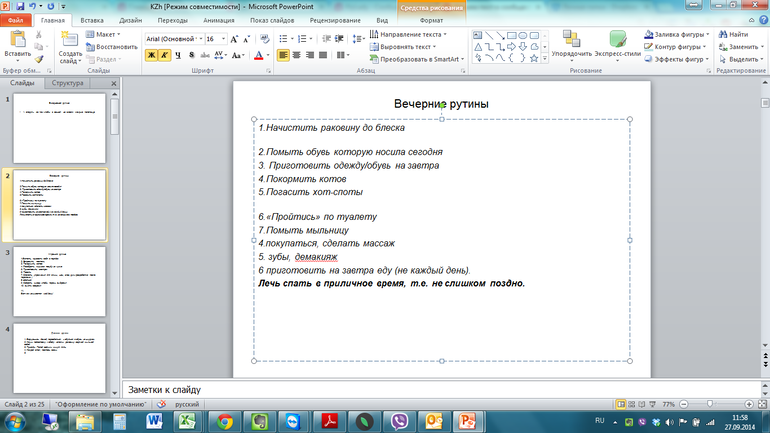Switch to the Структура pane tab
Image resolution: width=770 pixels, height=433 pixels.
click(68, 84)
